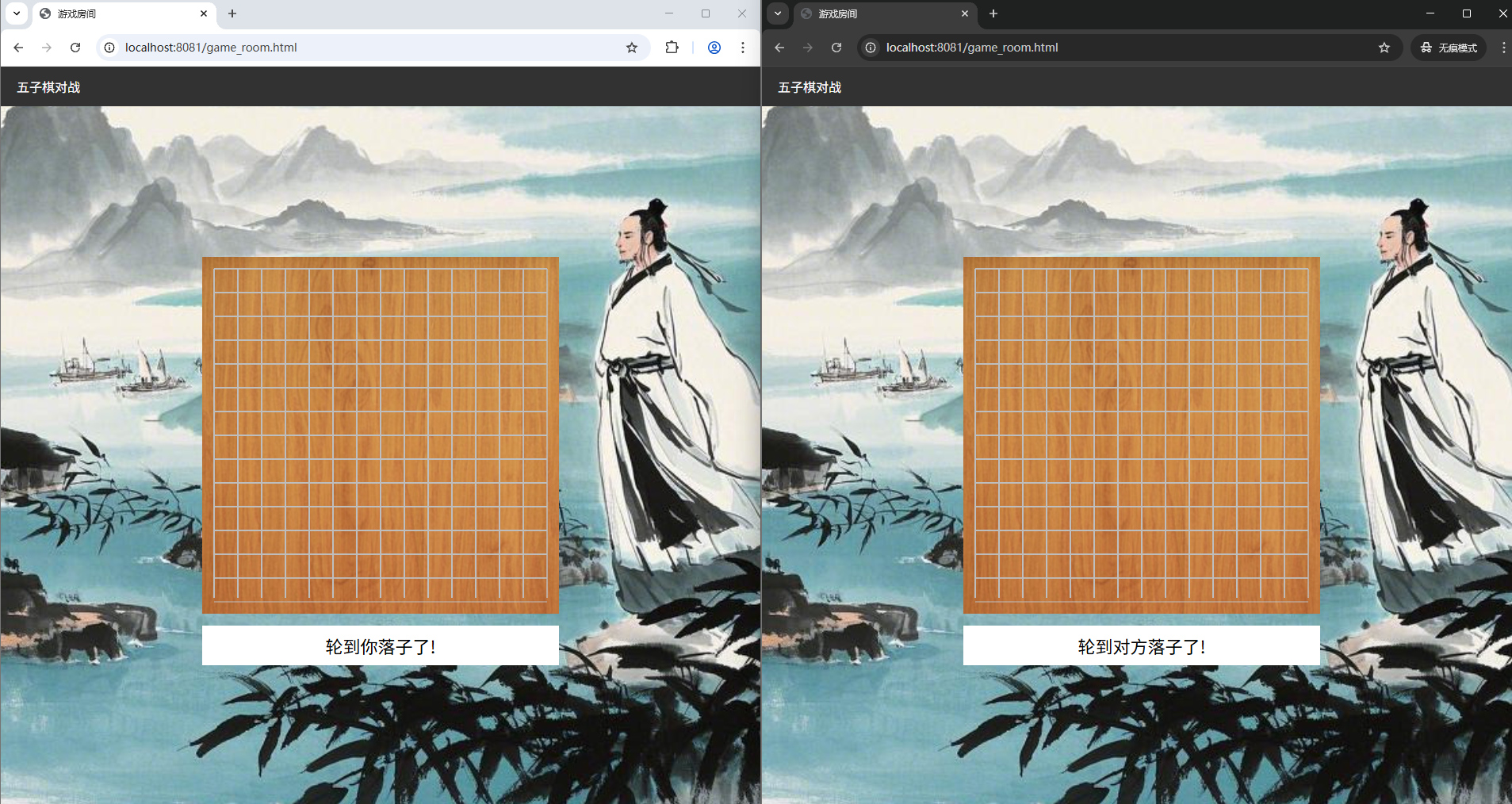Reload the page in the left browser window
This screenshot has width=1512, height=804.
[x=75, y=48]
